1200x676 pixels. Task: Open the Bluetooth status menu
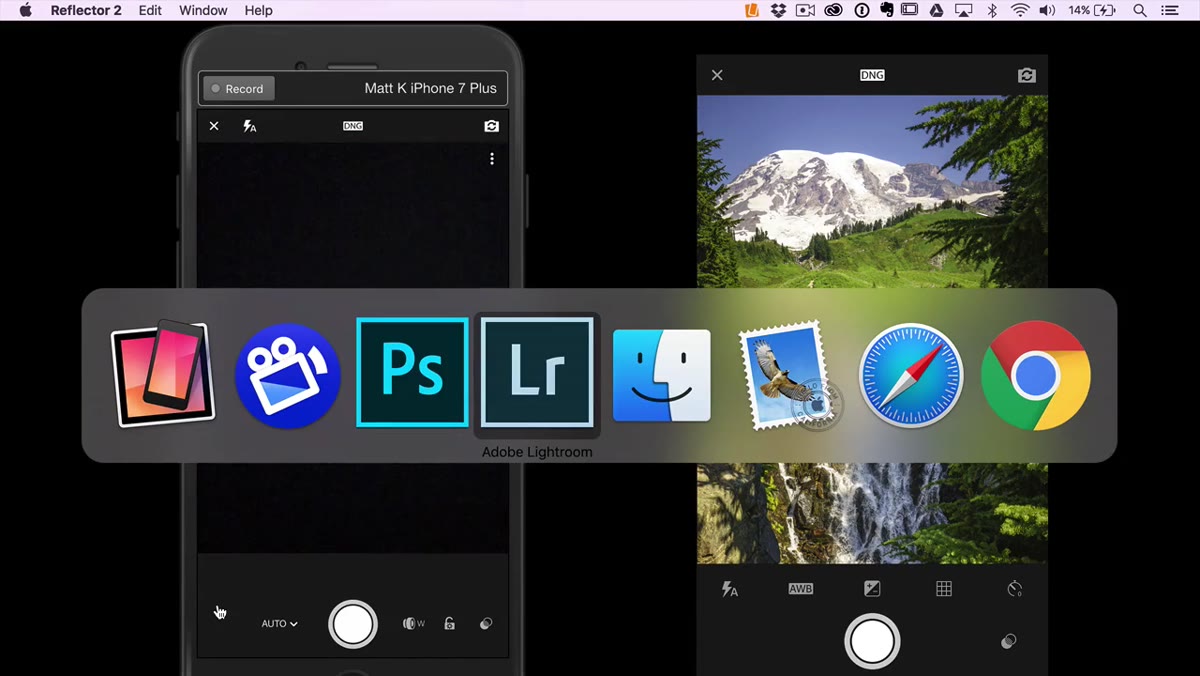coord(992,10)
